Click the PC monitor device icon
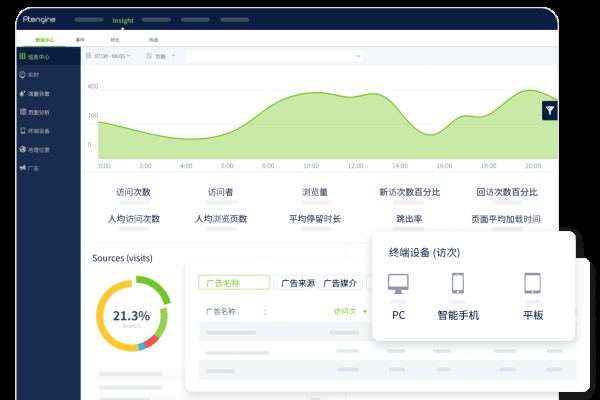 [398, 284]
